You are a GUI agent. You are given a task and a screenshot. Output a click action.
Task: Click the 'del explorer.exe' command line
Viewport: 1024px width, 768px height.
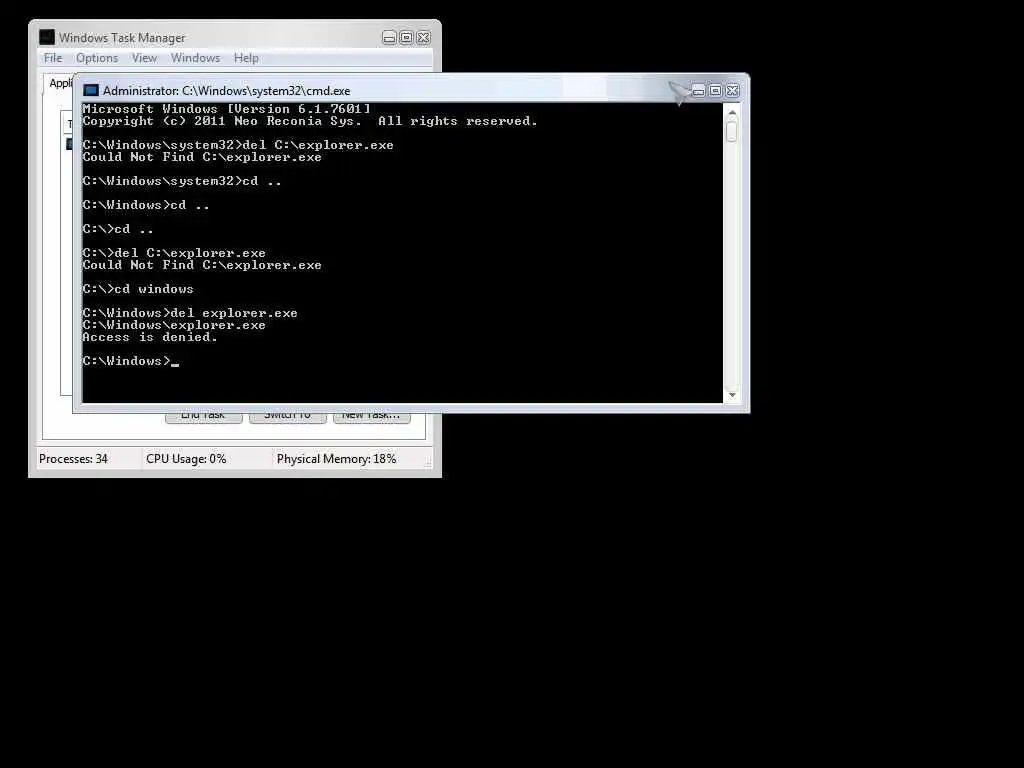coord(190,313)
